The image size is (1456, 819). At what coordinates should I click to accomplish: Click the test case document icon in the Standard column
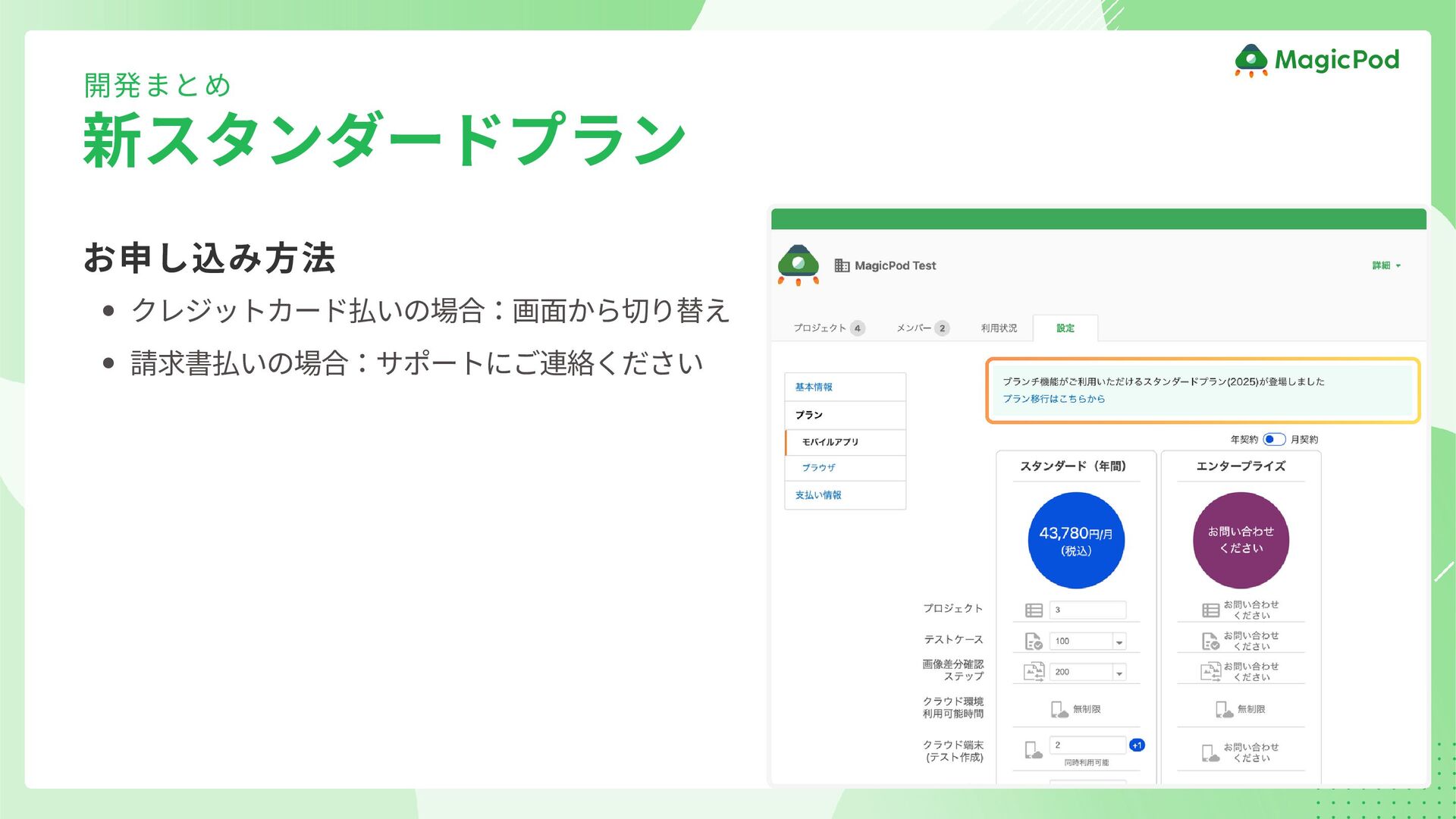click(x=1034, y=642)
